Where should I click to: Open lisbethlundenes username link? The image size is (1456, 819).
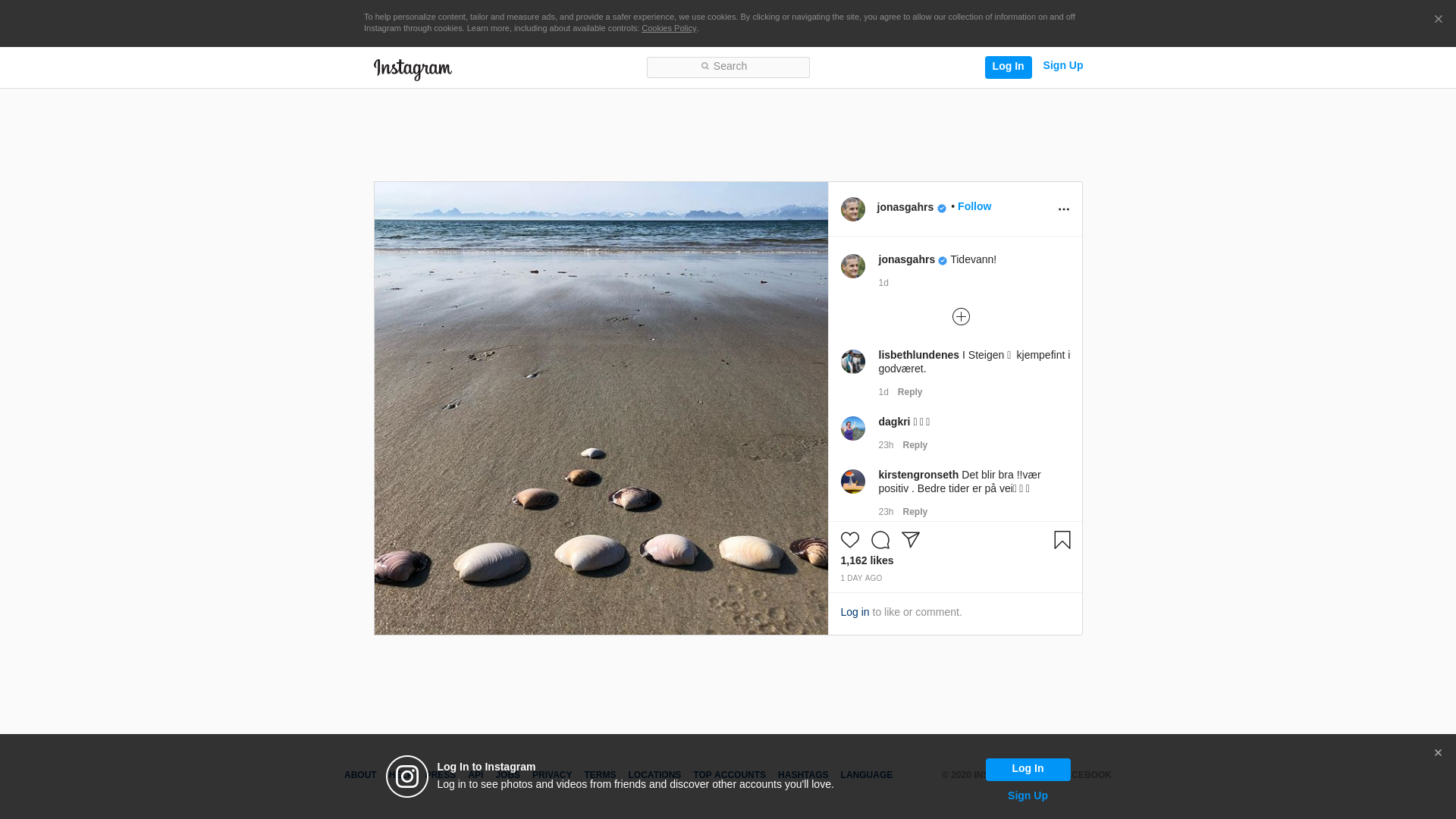point(919,355)
